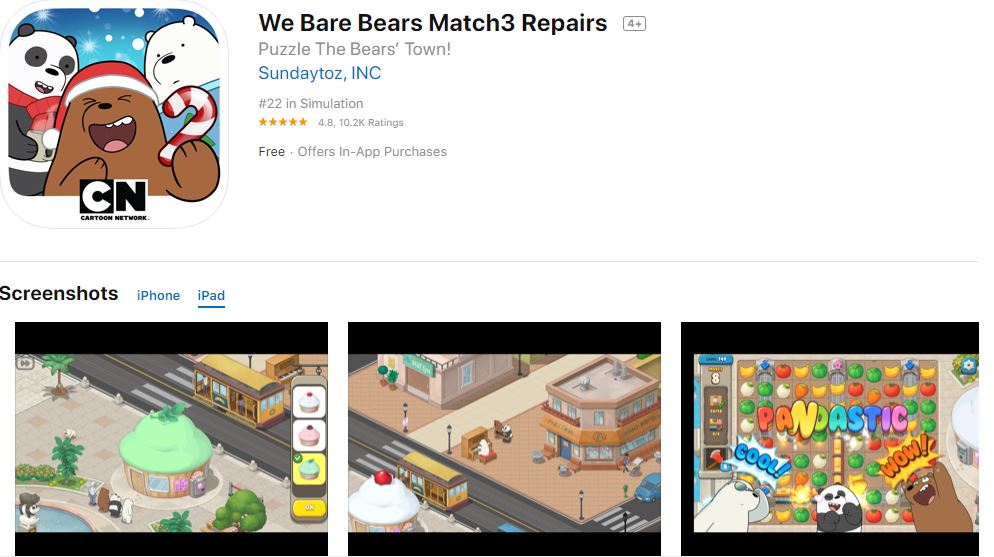Click the Cartoon Network logo on icon
The image size is (994, 557).
point(114,200)
